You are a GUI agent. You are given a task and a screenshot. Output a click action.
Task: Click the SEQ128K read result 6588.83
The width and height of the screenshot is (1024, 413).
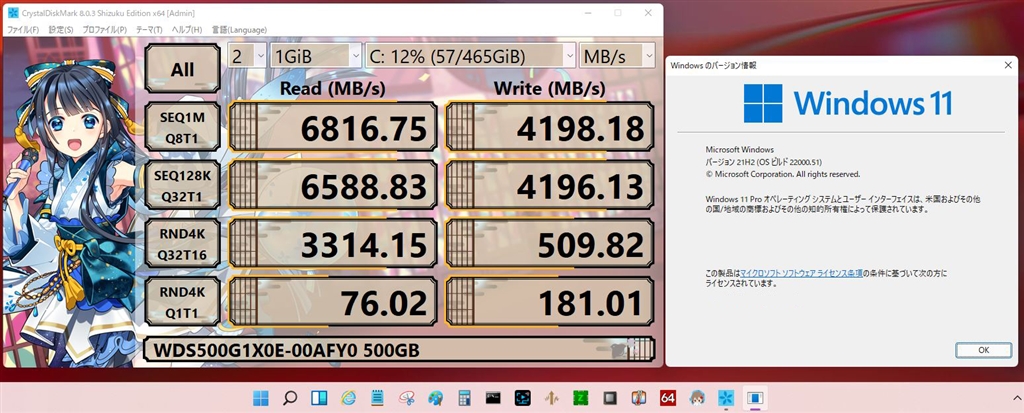point(333,186)
